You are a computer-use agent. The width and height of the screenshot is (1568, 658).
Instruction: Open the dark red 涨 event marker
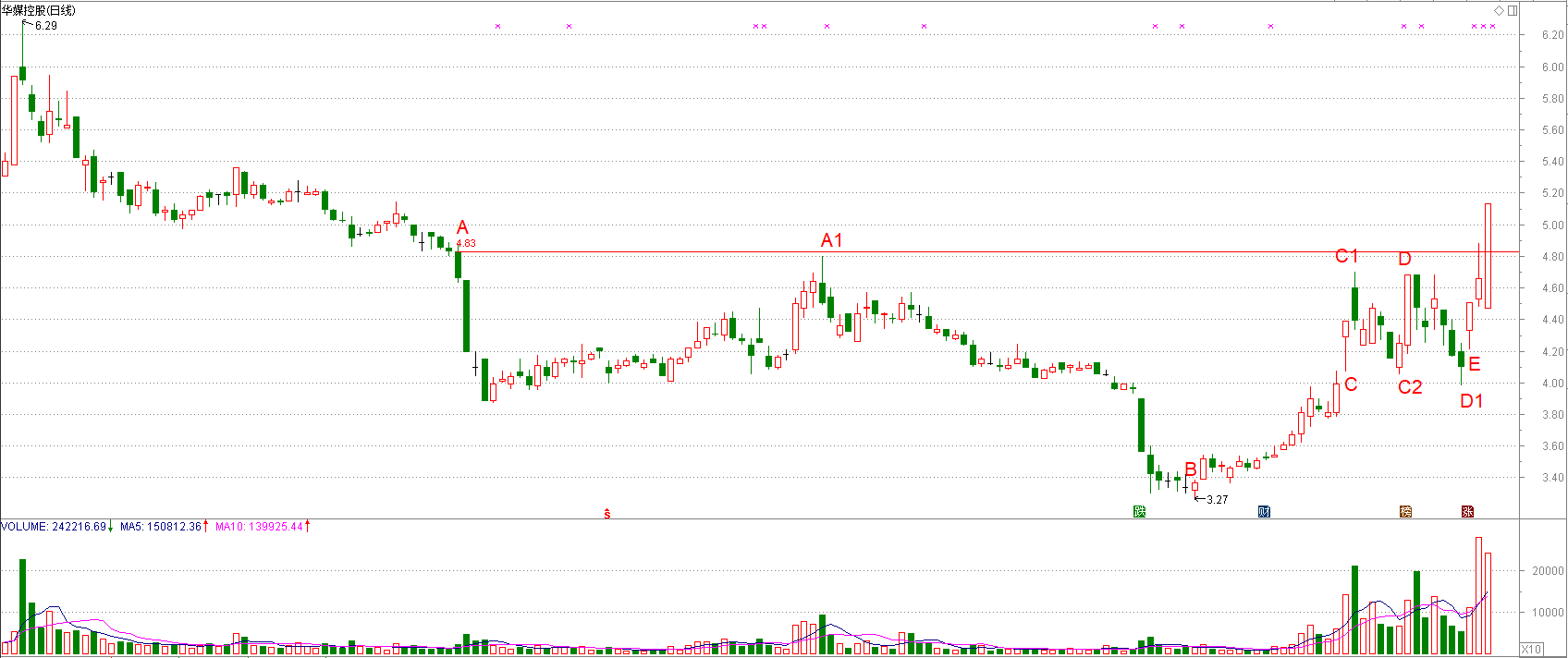(1467, 511)
